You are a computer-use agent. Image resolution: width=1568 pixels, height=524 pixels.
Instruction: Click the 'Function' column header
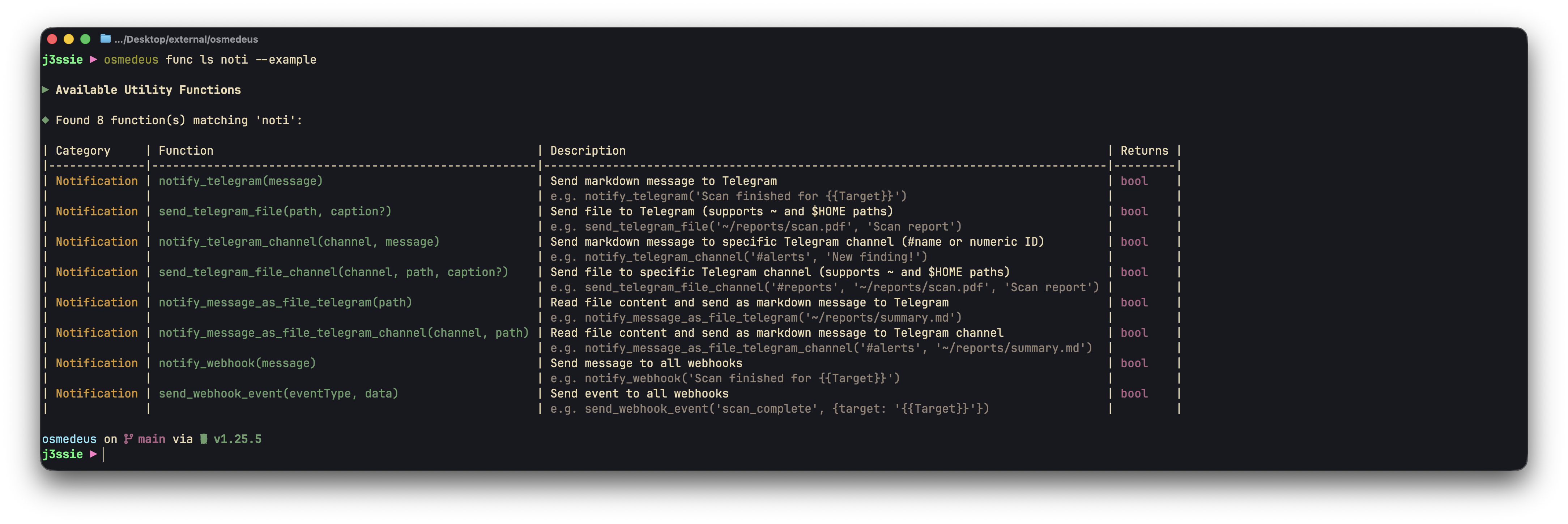[x=186, y=150]
